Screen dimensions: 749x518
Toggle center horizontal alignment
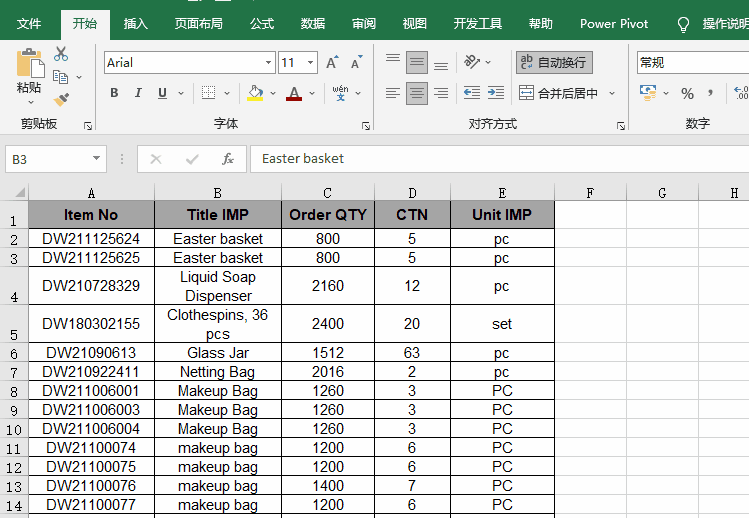click(x=417, y=93)
